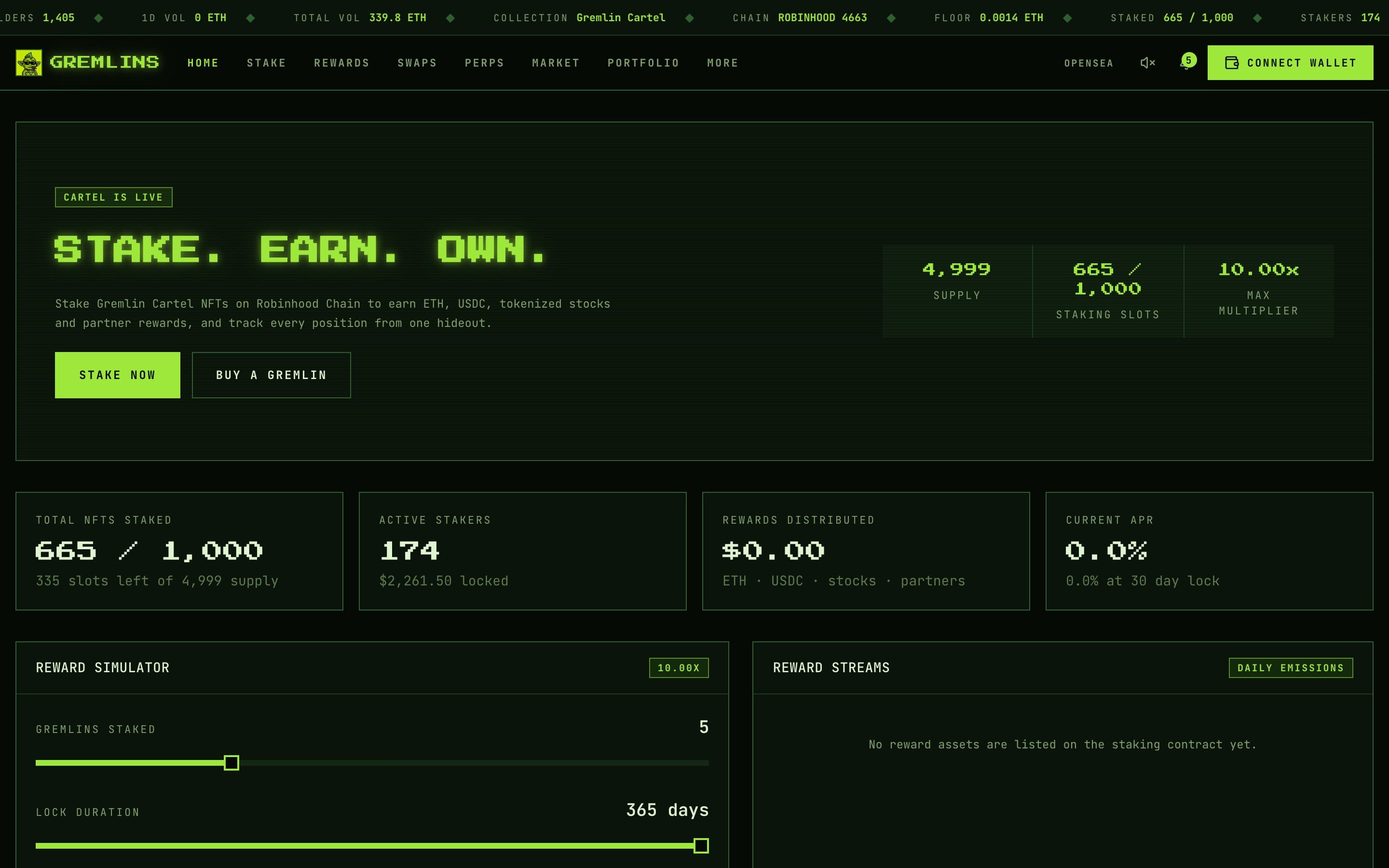Click the Stake Now button
This screenshot has width=1389, height=868.
(x=118, y=375)
